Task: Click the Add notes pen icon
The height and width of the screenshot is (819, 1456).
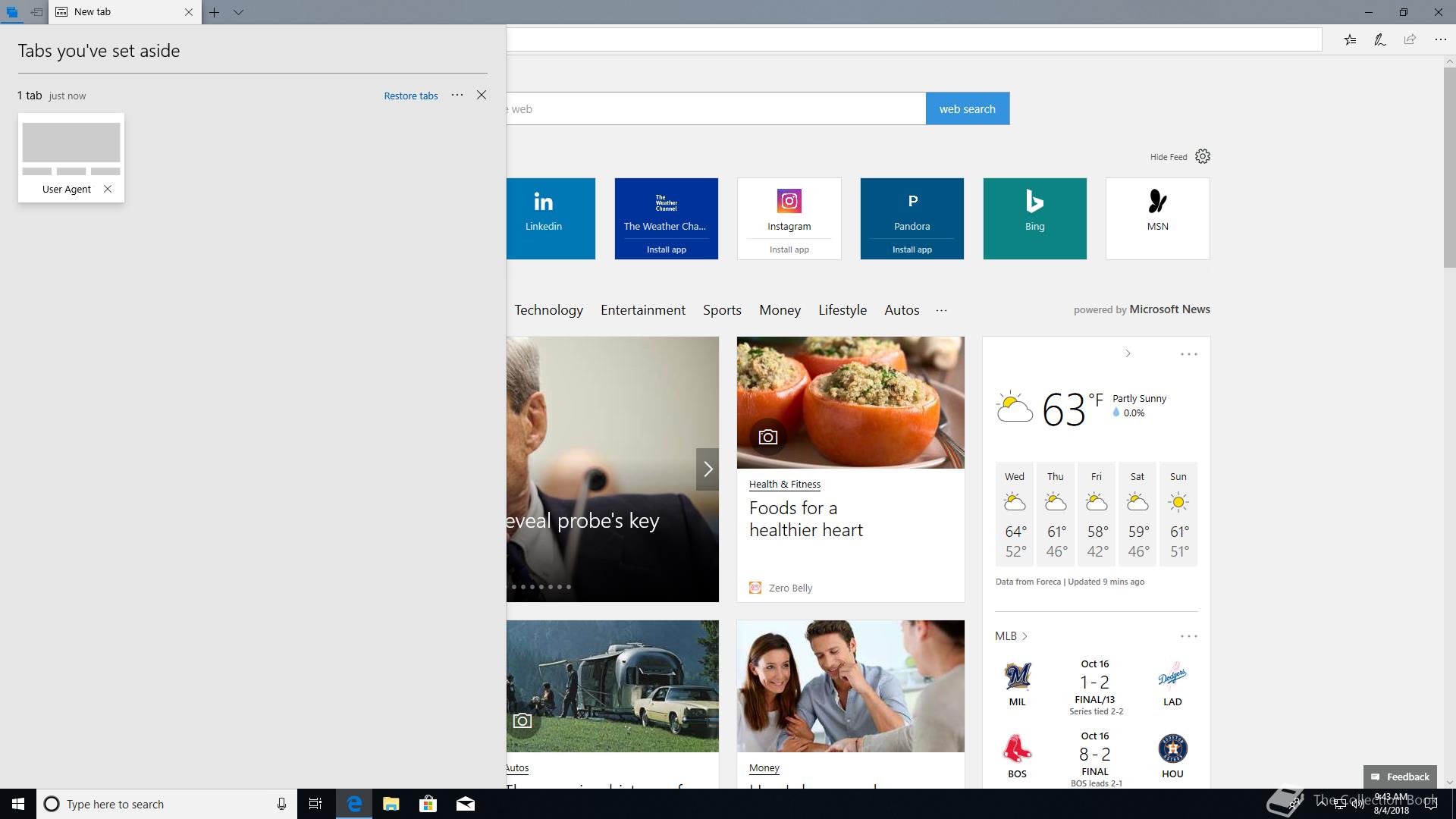Action: 1380,39
